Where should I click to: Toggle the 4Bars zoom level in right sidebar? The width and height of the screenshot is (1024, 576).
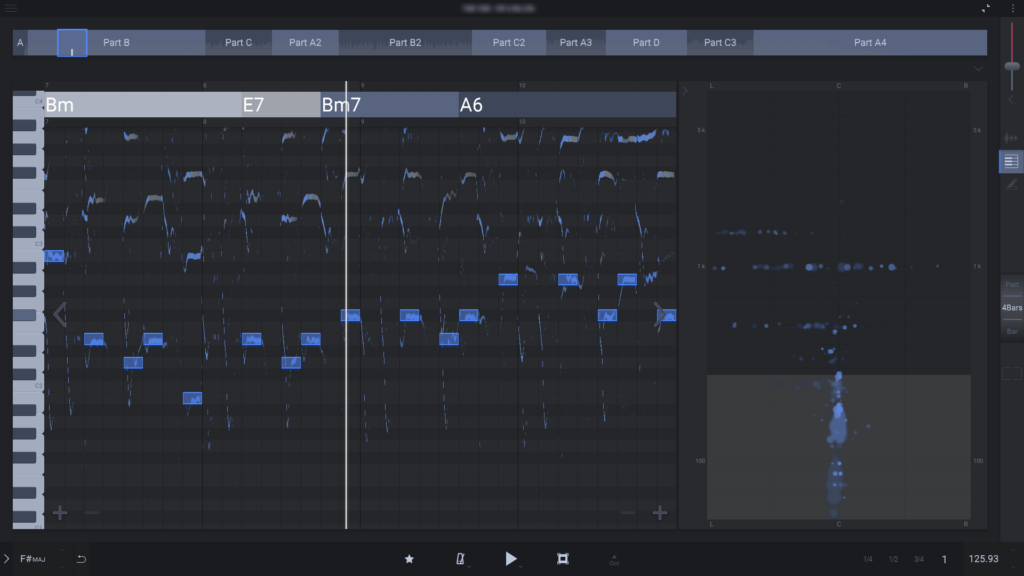click(x=1012, y=306)
